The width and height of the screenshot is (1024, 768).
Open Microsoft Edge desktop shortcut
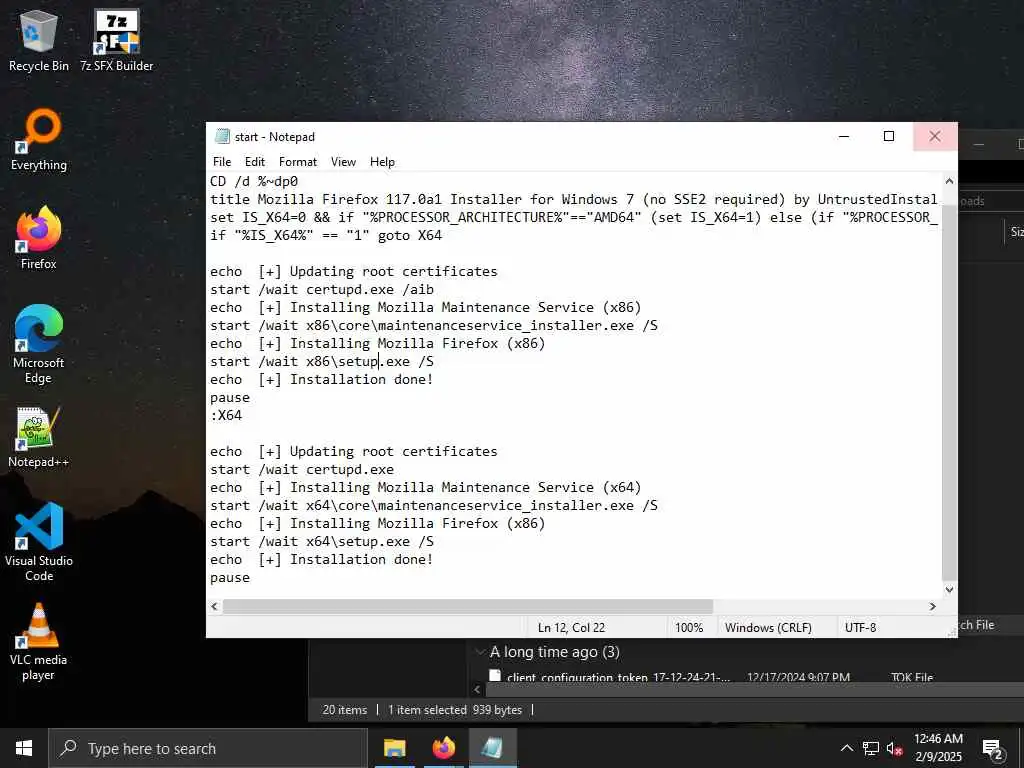(39, 344)
